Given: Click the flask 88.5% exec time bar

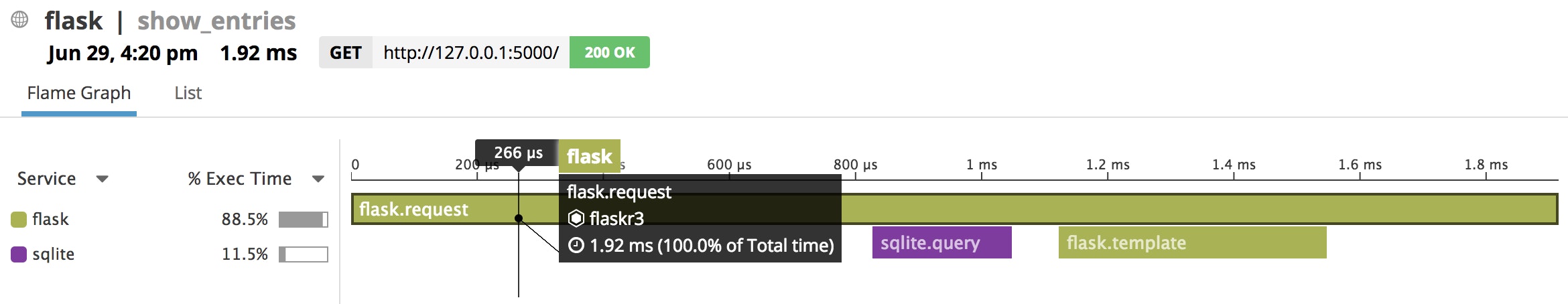Looking at the screenshot, I should coord(304,220).
